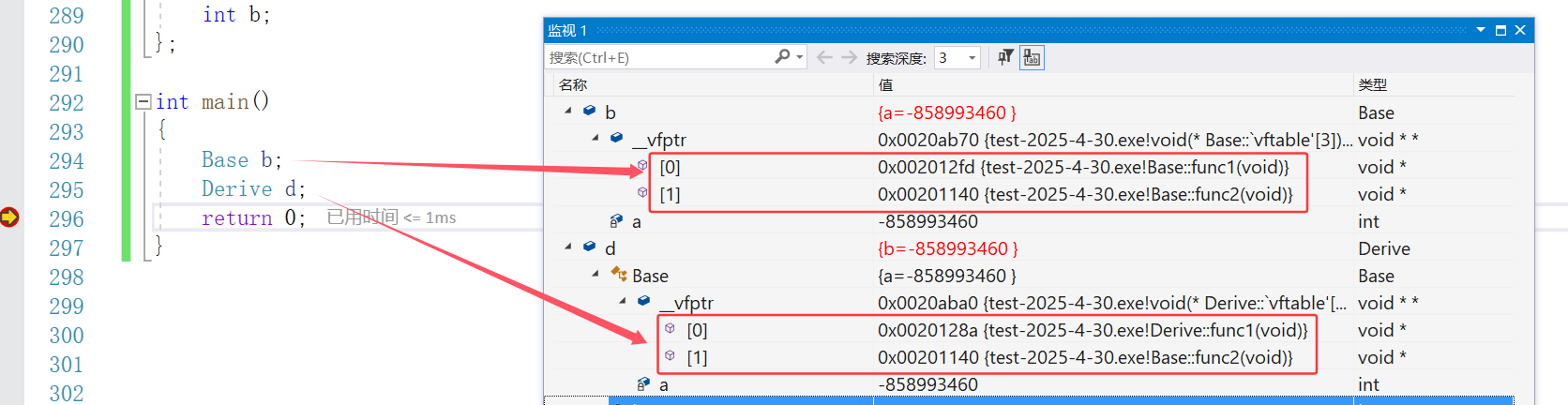
Task: Click the breakpoint arrow marker at line 296
Action: (x=9, y=217)
